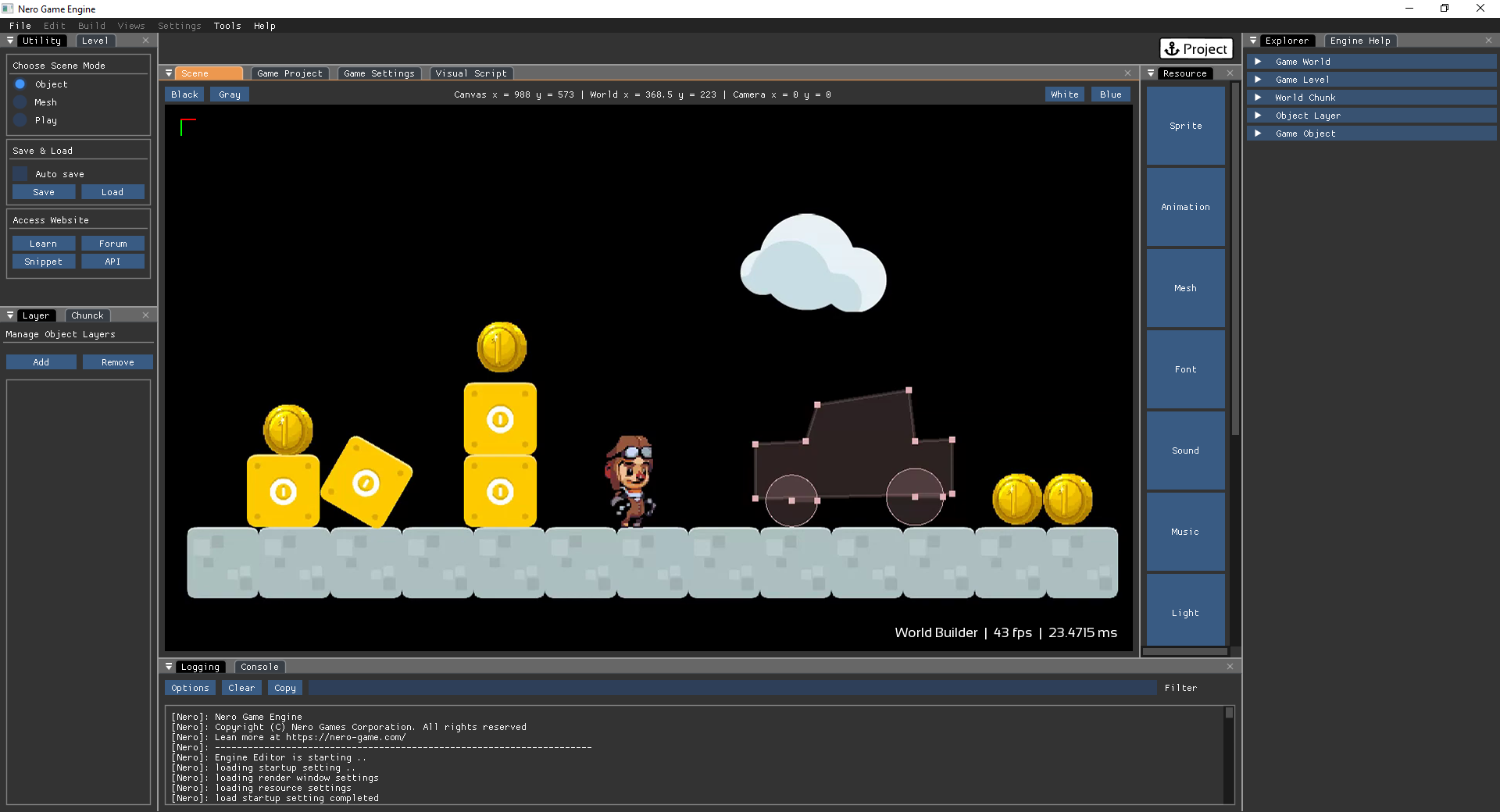
Task: Set canvas background to White
Action: tap(1065, 94)
